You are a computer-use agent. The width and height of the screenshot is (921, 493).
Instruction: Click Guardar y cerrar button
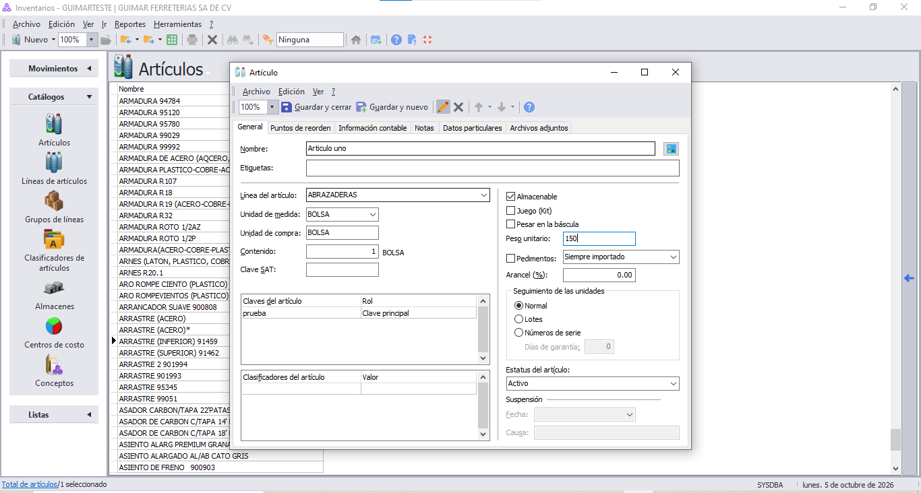tap(316, 107)
